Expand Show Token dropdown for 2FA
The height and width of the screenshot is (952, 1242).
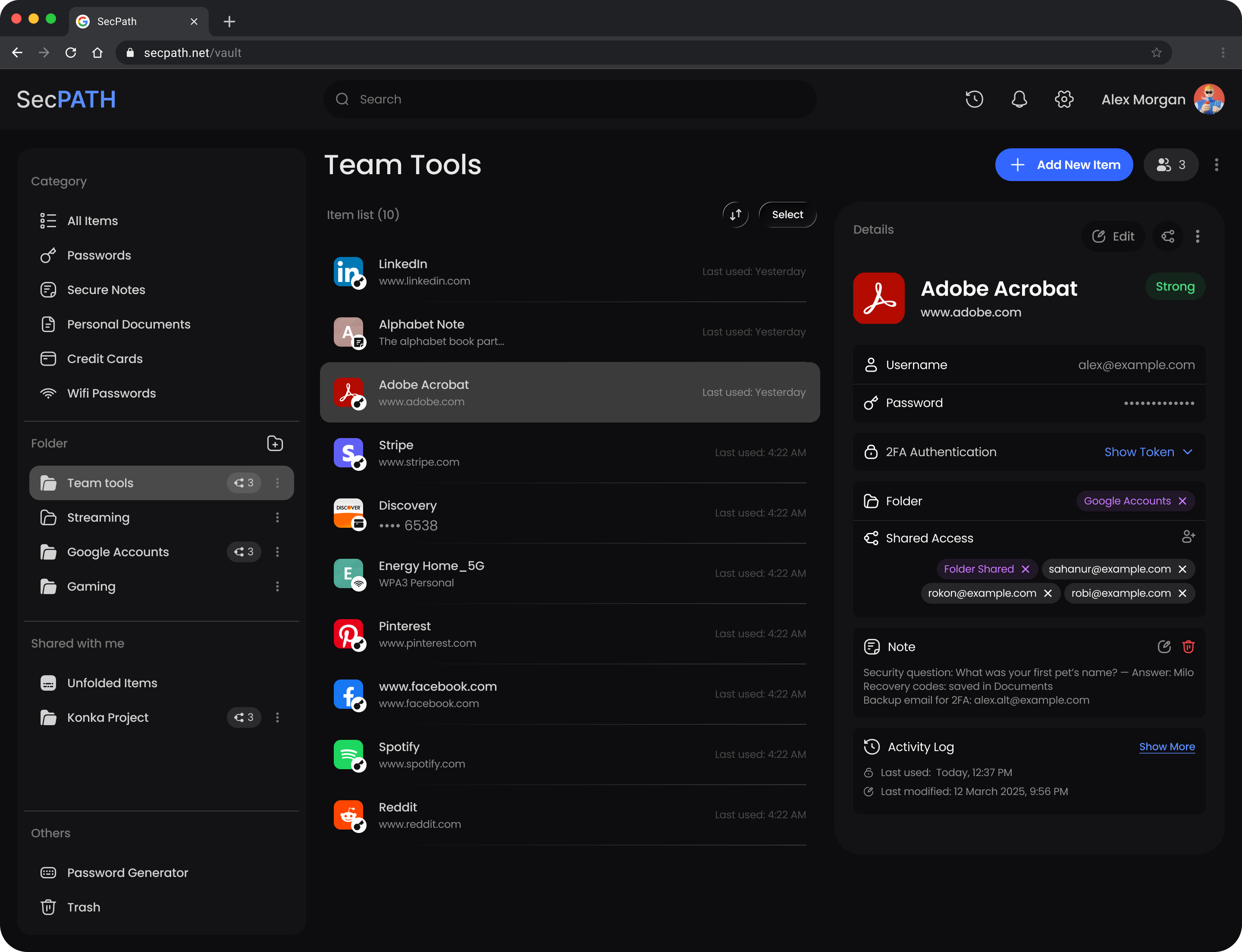pos(1148,452)
